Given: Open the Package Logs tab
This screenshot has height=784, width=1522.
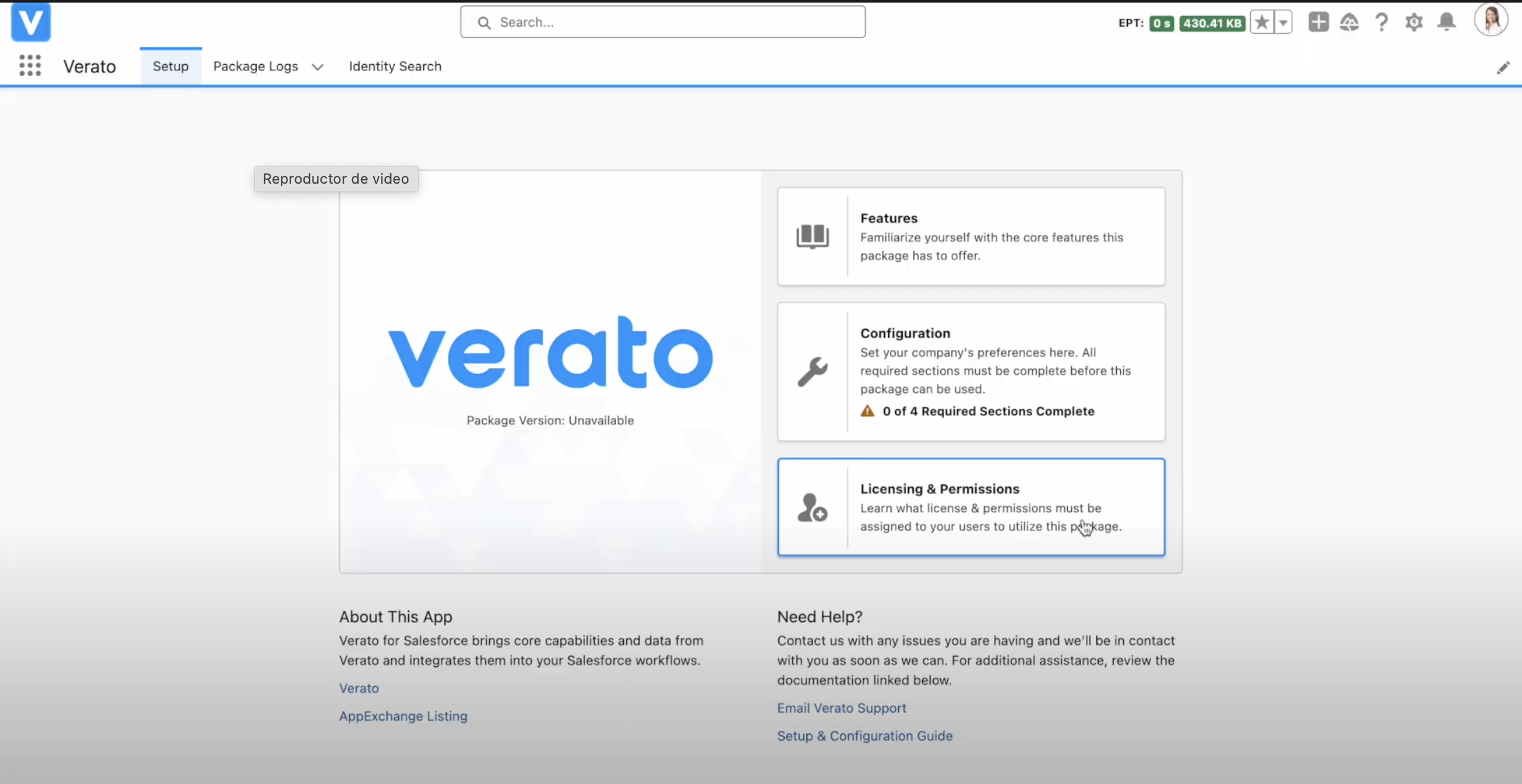Looking at the screenshot, I should pos(256,66).
